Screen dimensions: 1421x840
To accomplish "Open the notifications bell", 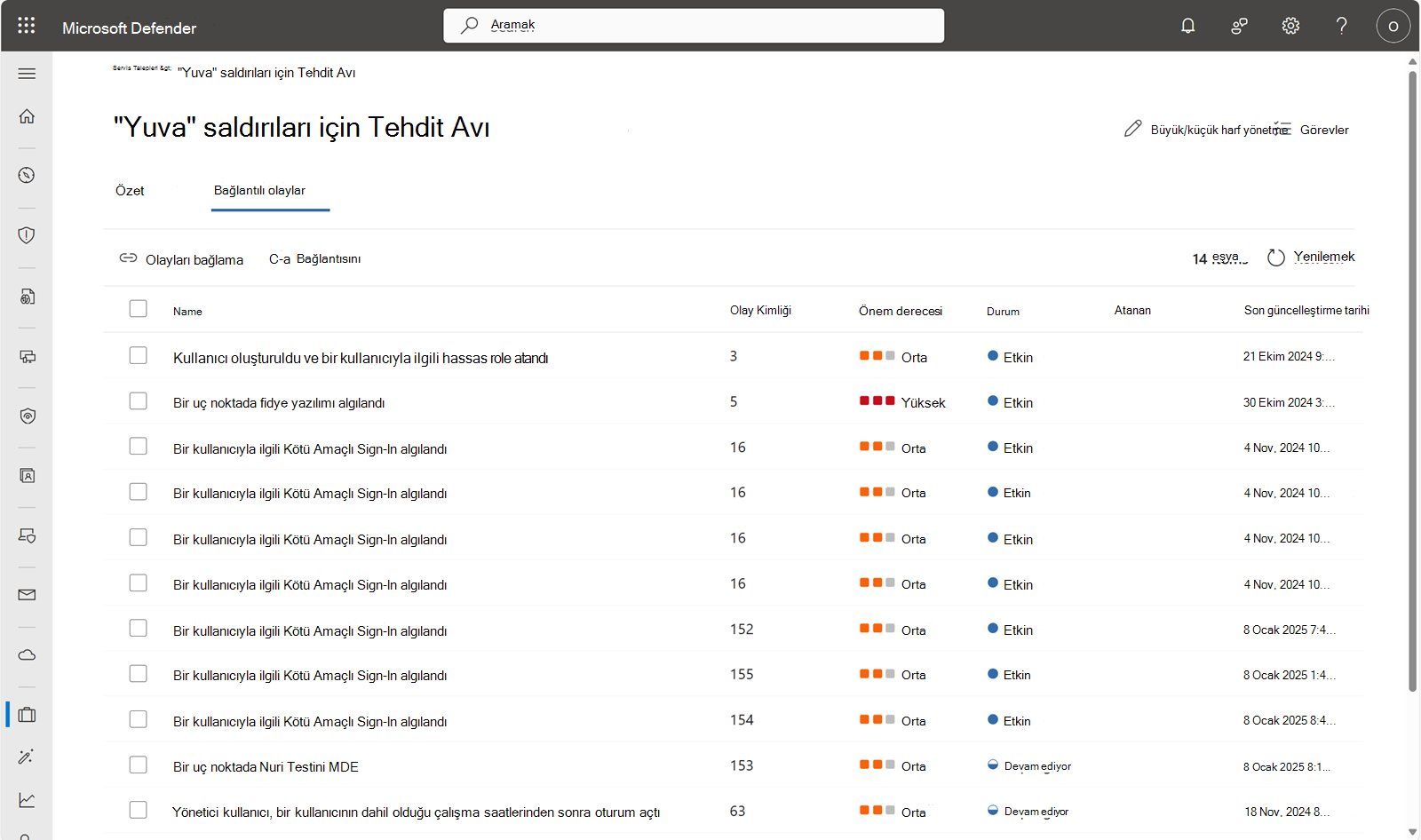I will click(x=1187, y=26).
